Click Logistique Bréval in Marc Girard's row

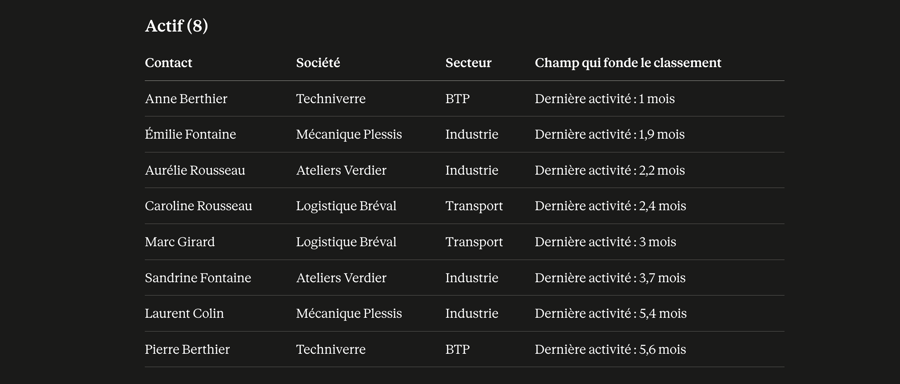click(346, 242)
